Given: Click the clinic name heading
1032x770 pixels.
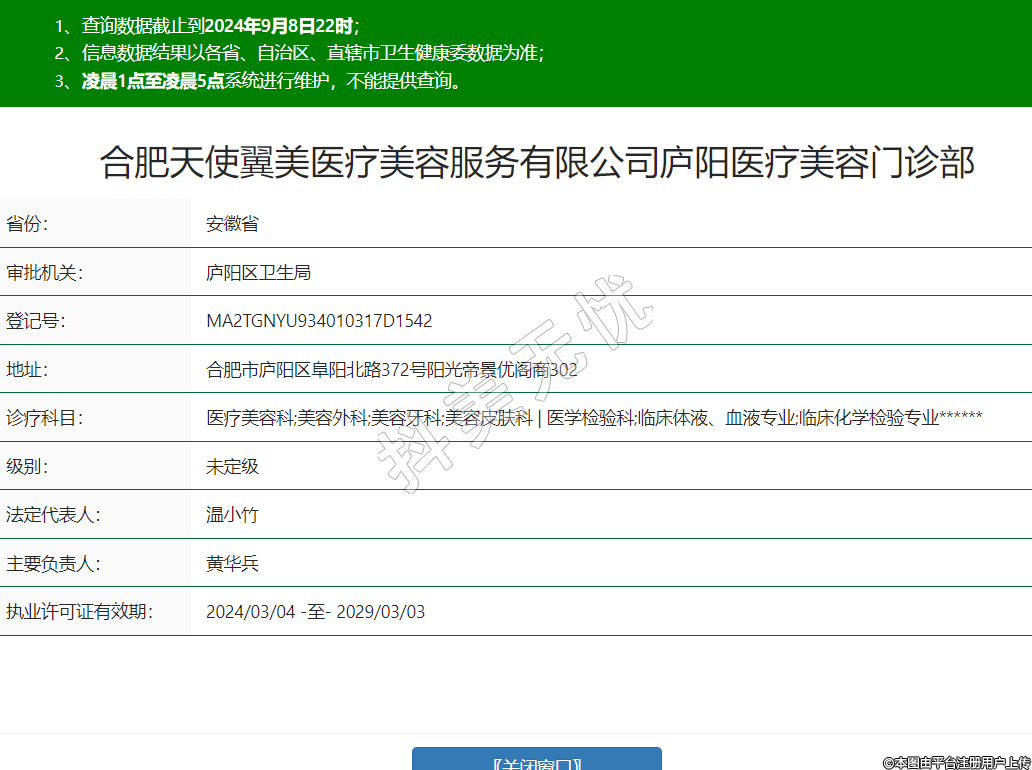Looking at the screenshot, I should [x=537, y=162].
